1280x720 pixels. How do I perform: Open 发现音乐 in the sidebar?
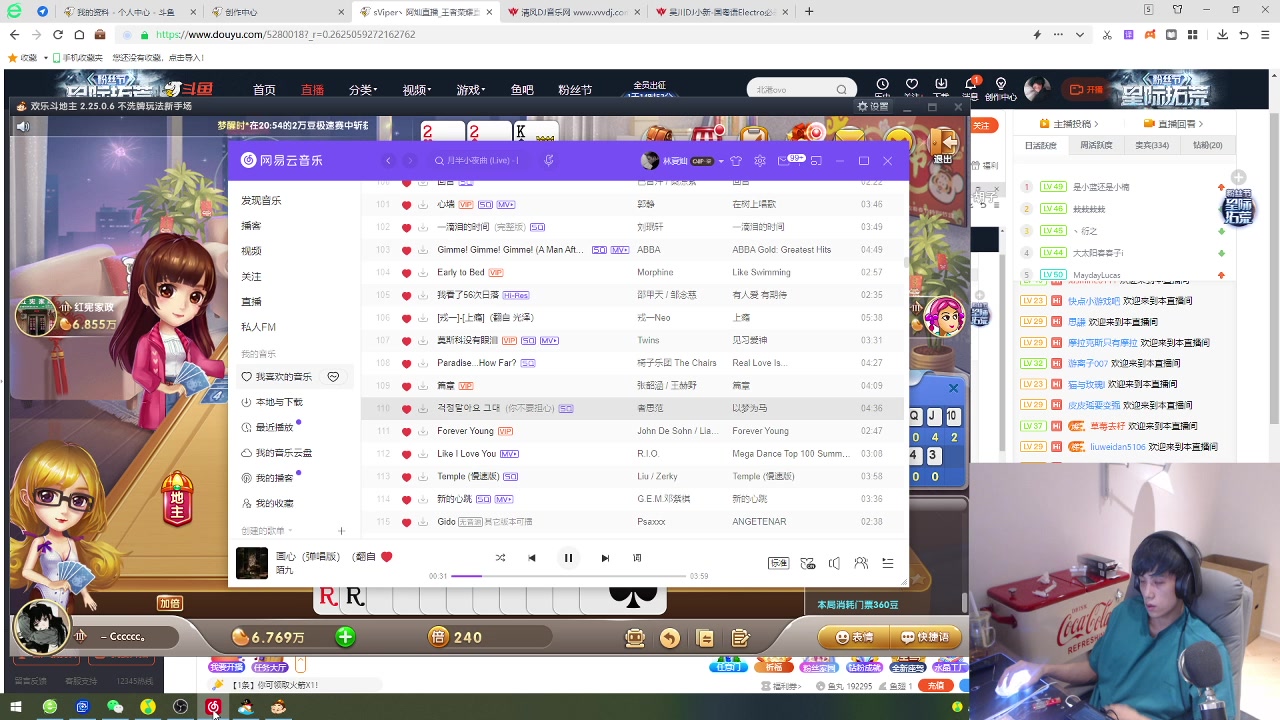point(261,200)
